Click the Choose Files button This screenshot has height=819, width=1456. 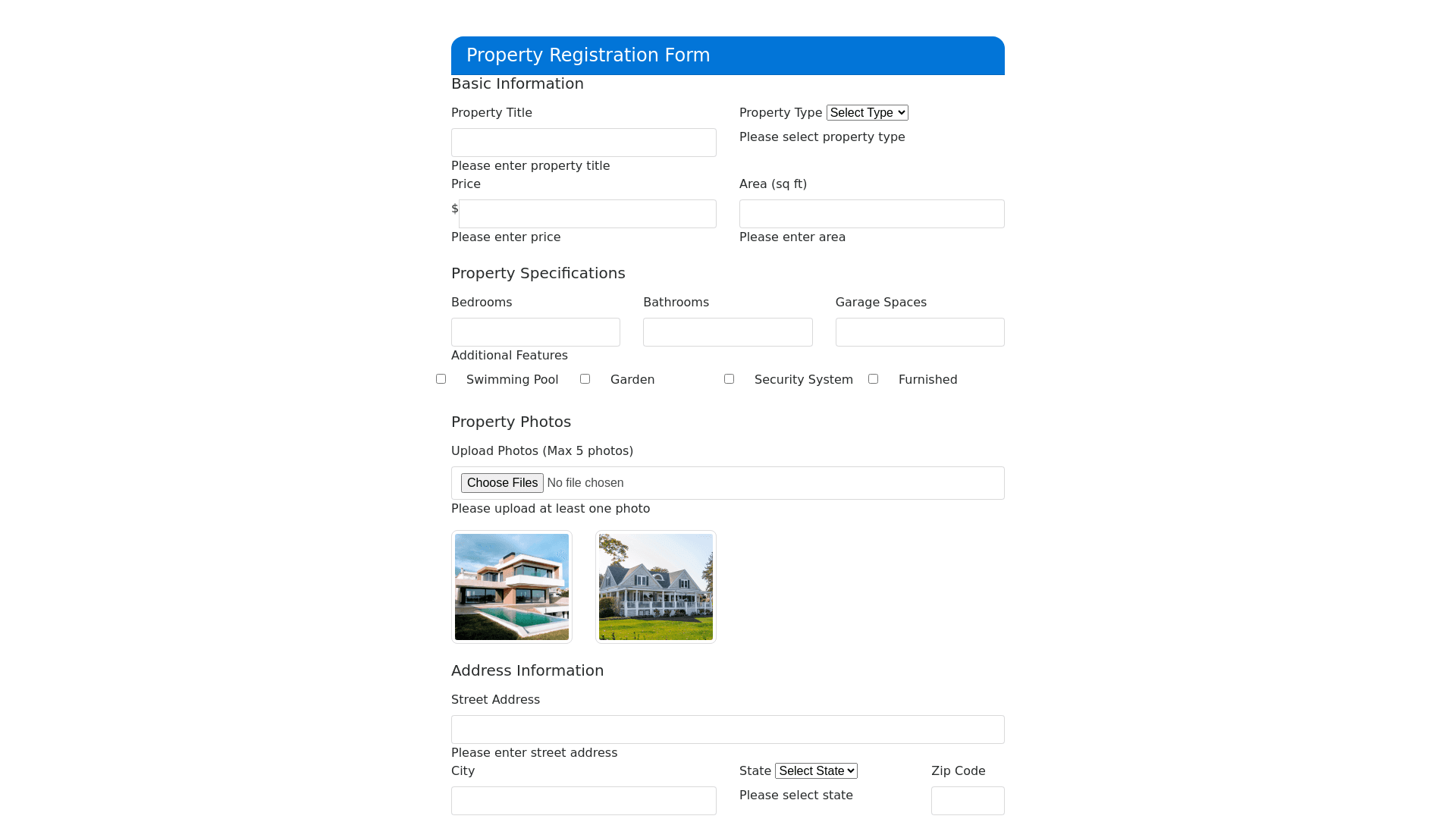click(x=502, y=483)
